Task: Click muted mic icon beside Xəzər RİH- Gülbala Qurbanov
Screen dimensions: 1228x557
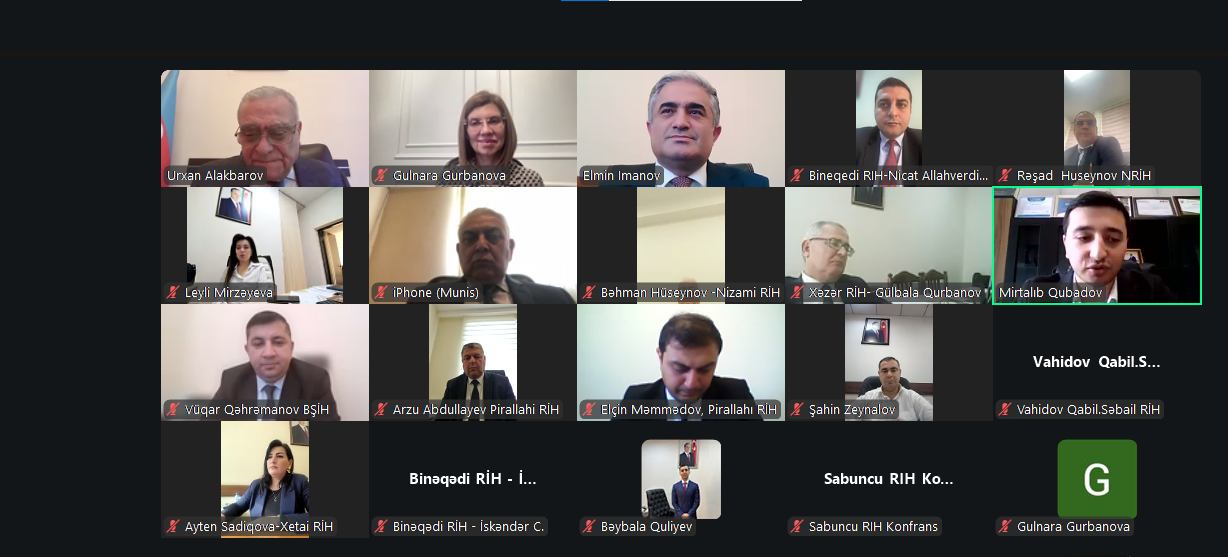Action: (798, 293)
